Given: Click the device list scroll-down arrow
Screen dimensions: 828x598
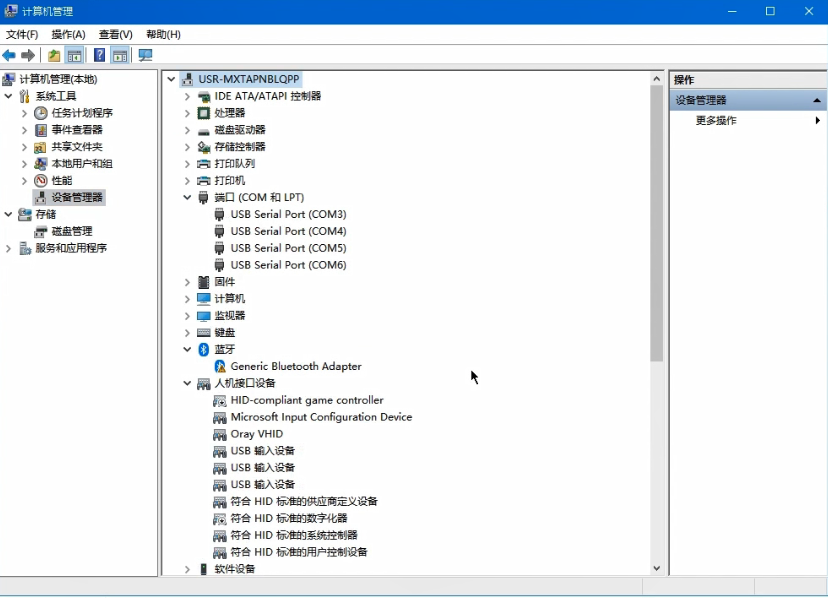Looking at the screenshot, I should (656, 568).
